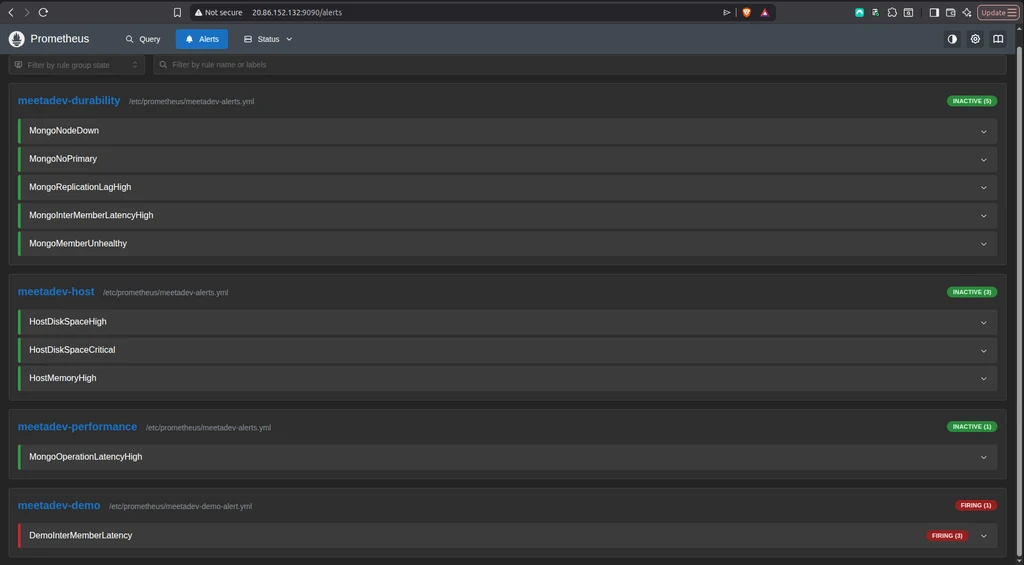Image resolution: width=1024 pixels, height=565 pixels.
Task: Expand HostMemoryHigh rule chevron
Action: pos(984,378)
